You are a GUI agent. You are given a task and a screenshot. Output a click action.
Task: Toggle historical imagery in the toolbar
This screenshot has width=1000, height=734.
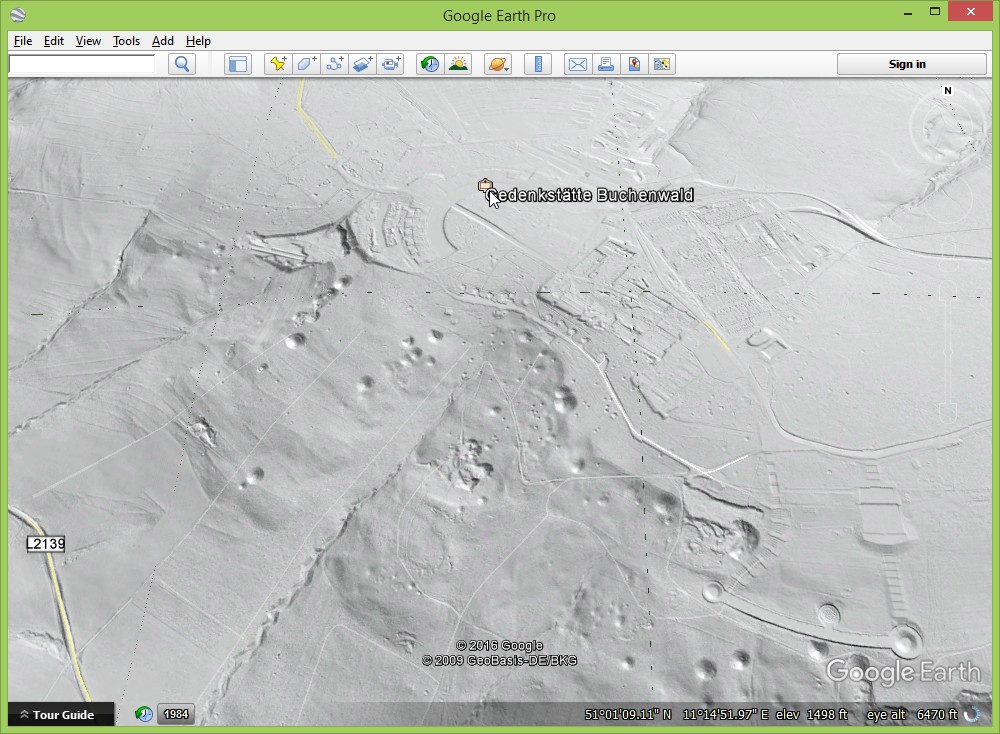click(430, 64)
